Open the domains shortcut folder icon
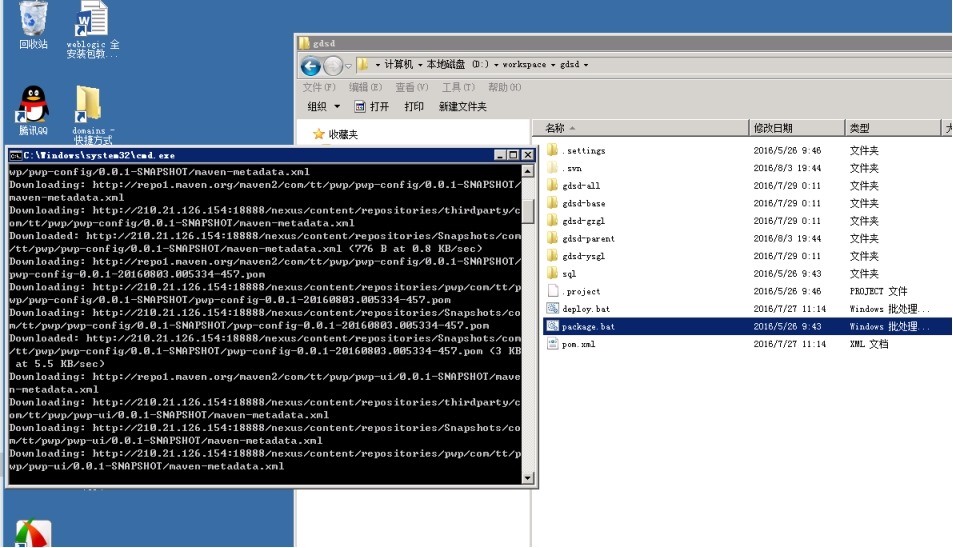Viewport: 953px width, 548px height. pos(88,104)
